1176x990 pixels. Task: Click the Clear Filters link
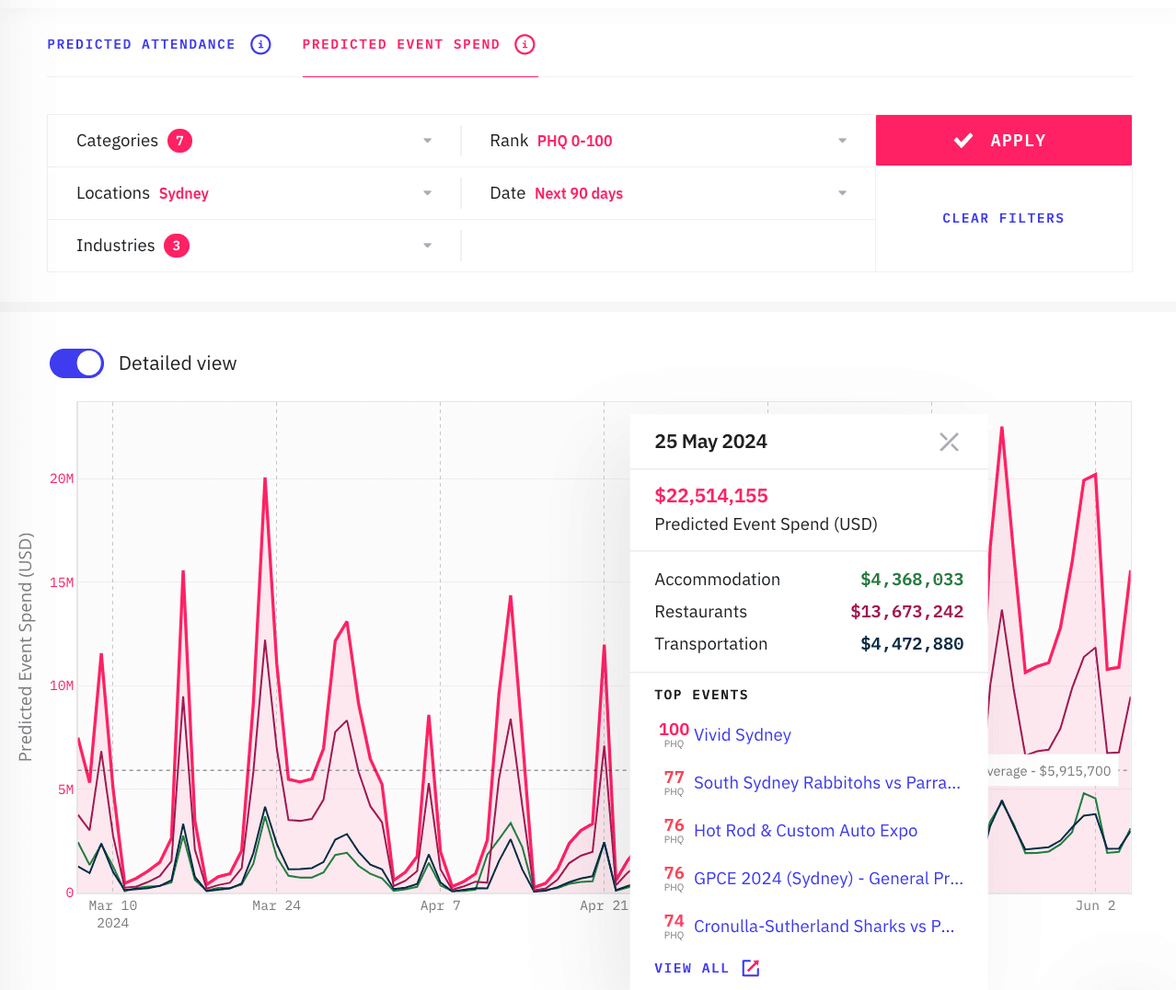tap(1003, 218)
